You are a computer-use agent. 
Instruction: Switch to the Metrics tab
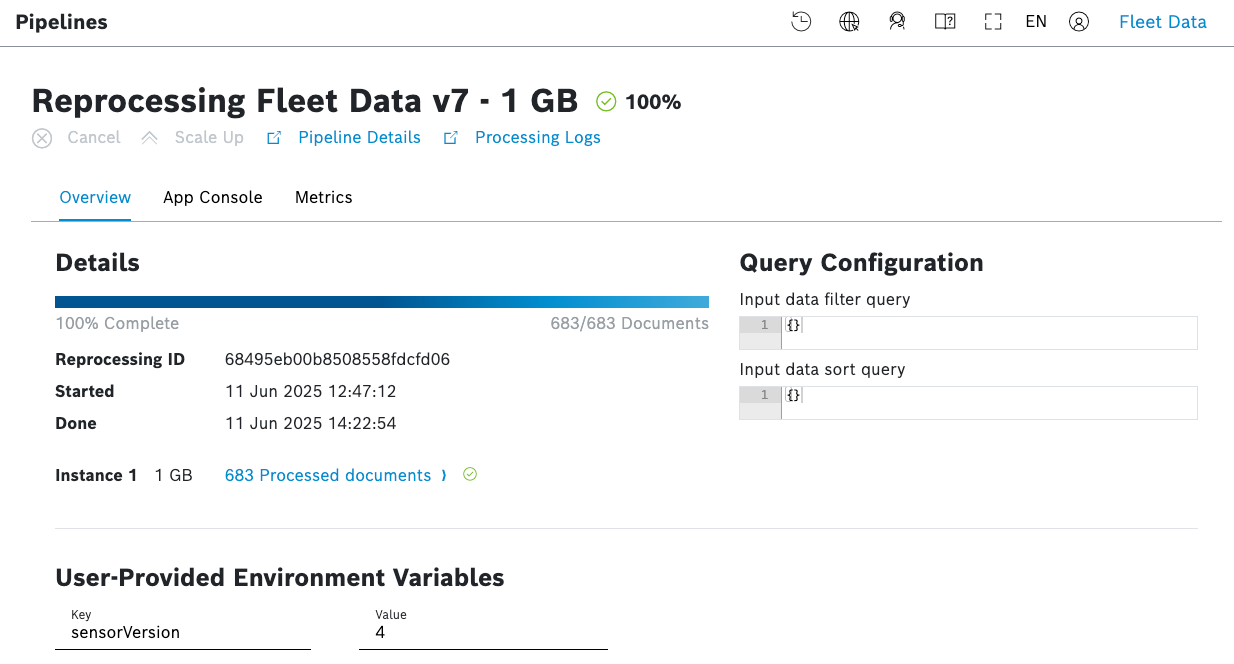click(x=323, y=198)
